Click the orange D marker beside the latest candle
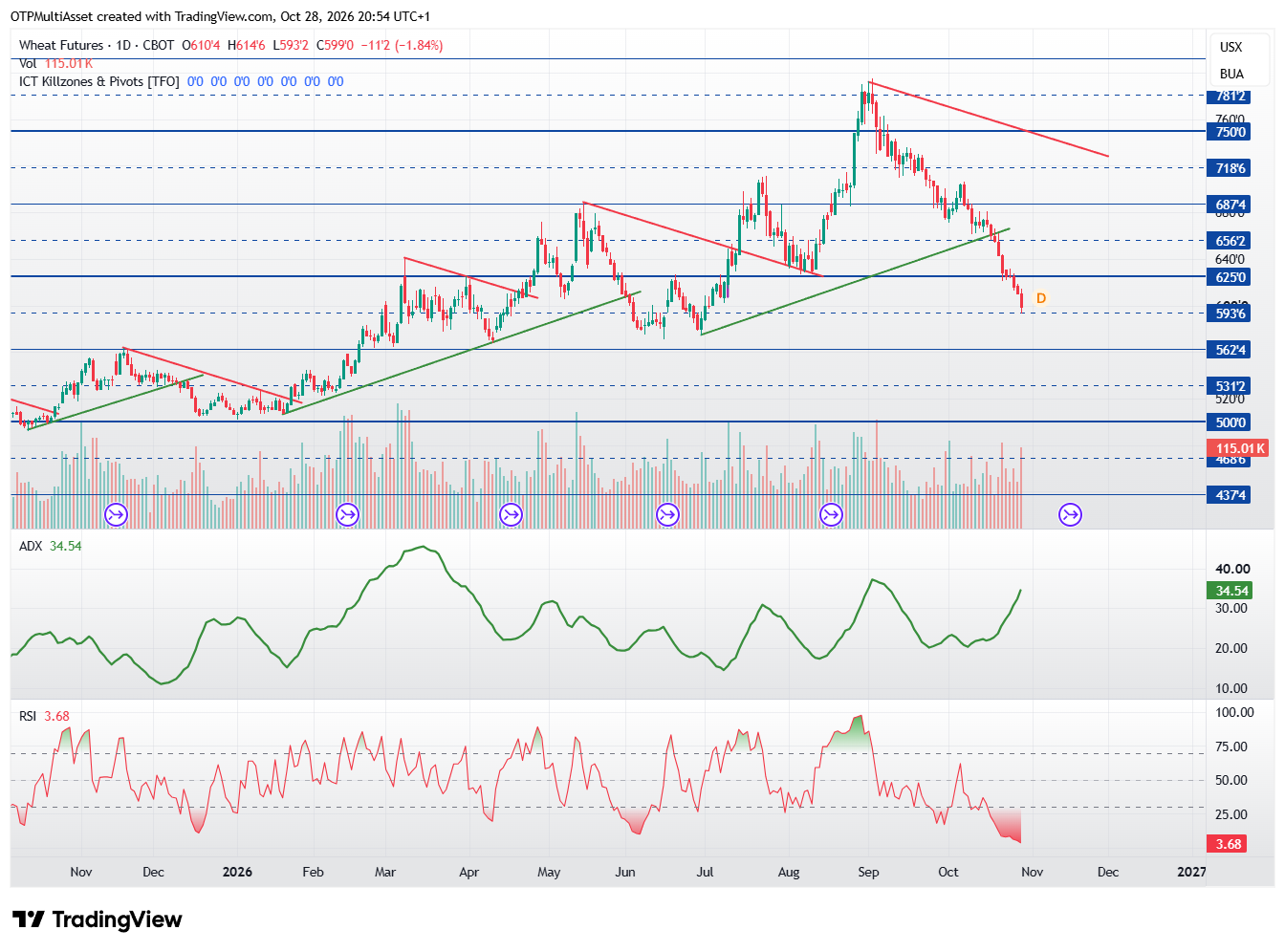 click(1041, 298)
